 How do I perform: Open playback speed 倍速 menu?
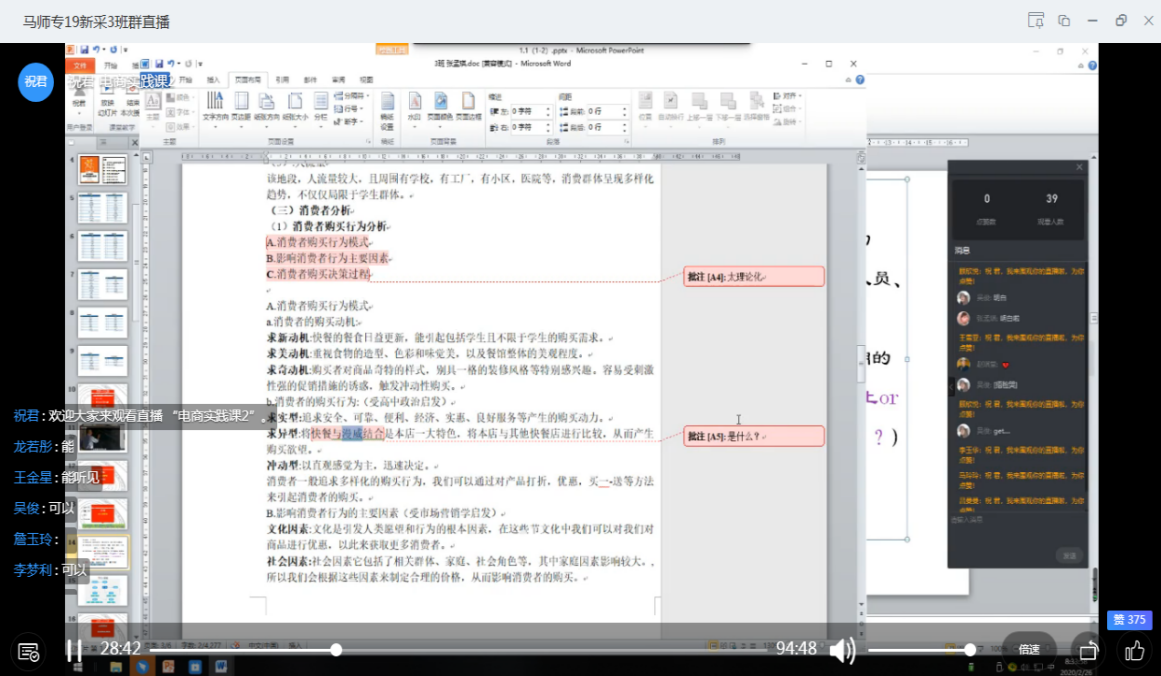coord(1029,650)
